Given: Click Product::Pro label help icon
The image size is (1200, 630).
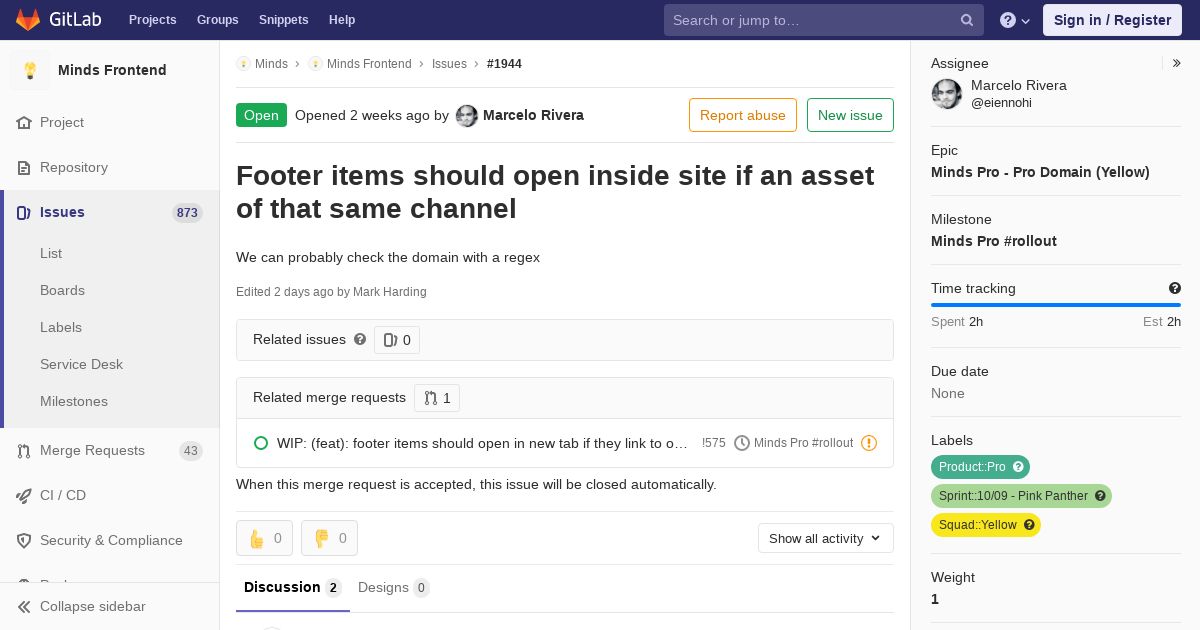Looking at the screenshot, I should point(1018,467).
